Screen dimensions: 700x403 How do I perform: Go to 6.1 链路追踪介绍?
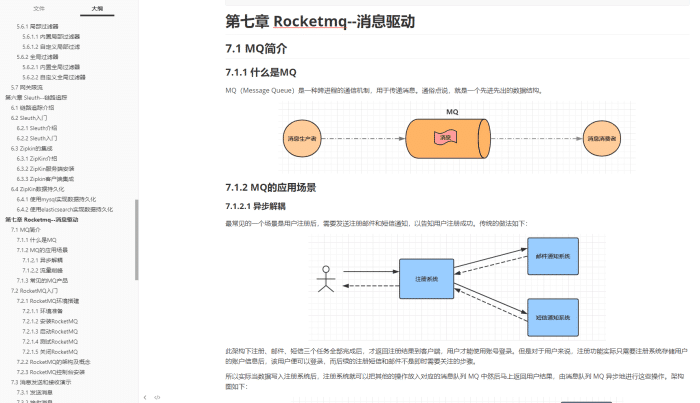click(x=33, y=108)
